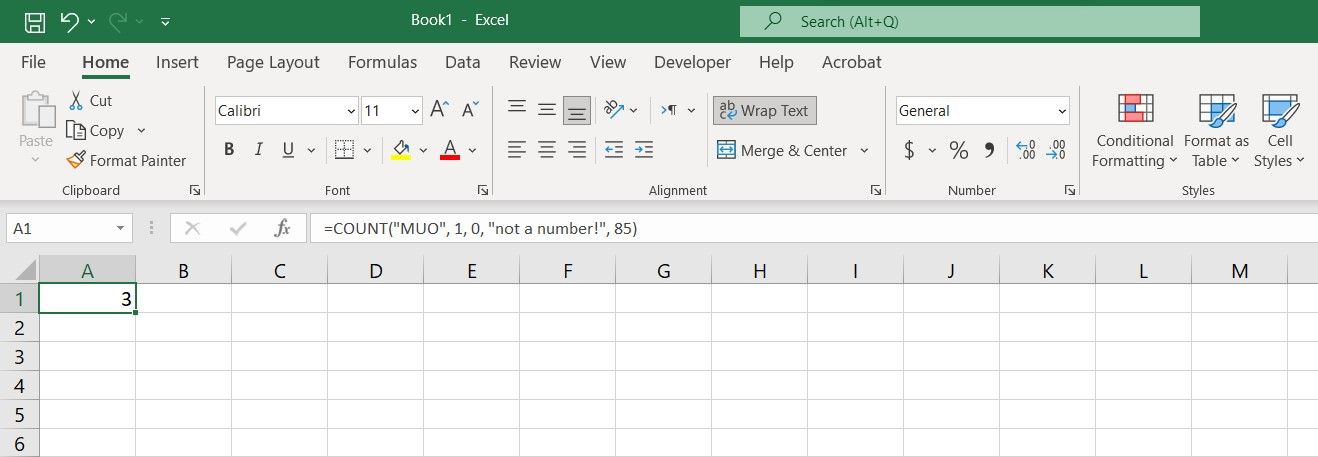Center text horizontally
Screen dimensions: 1318x457
[547, 150]
